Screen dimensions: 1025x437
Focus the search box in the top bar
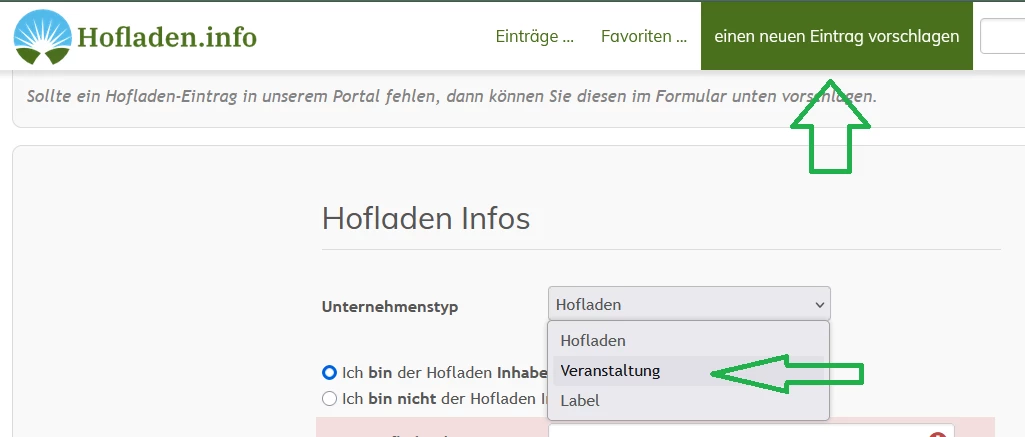1002,37
